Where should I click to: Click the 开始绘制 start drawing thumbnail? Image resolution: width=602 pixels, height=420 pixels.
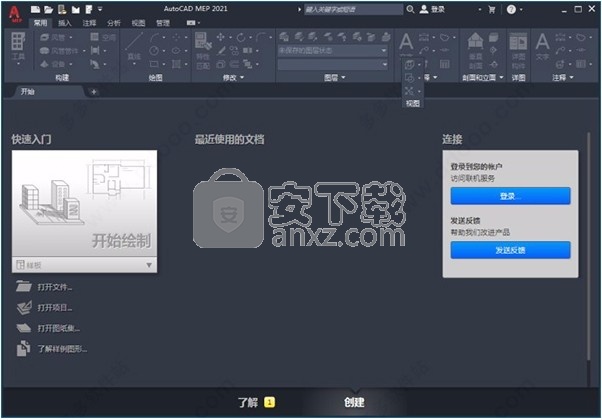pos(84,203)
